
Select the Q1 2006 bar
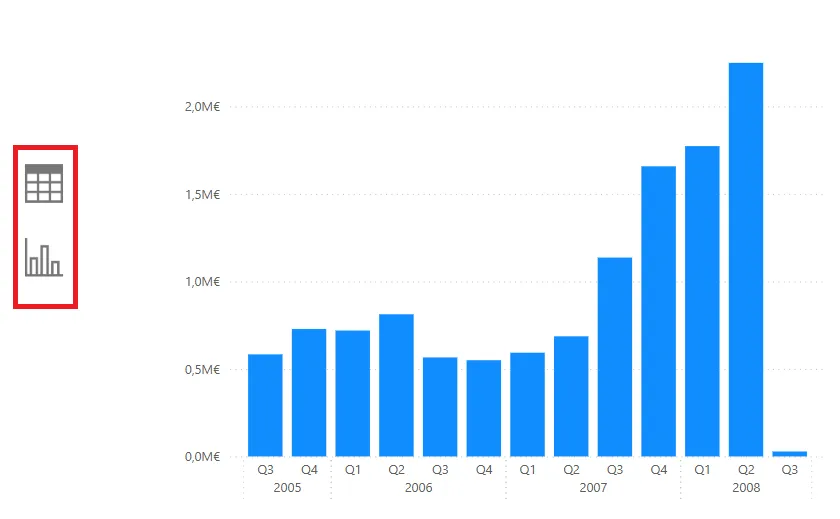(x=352, y=393)
